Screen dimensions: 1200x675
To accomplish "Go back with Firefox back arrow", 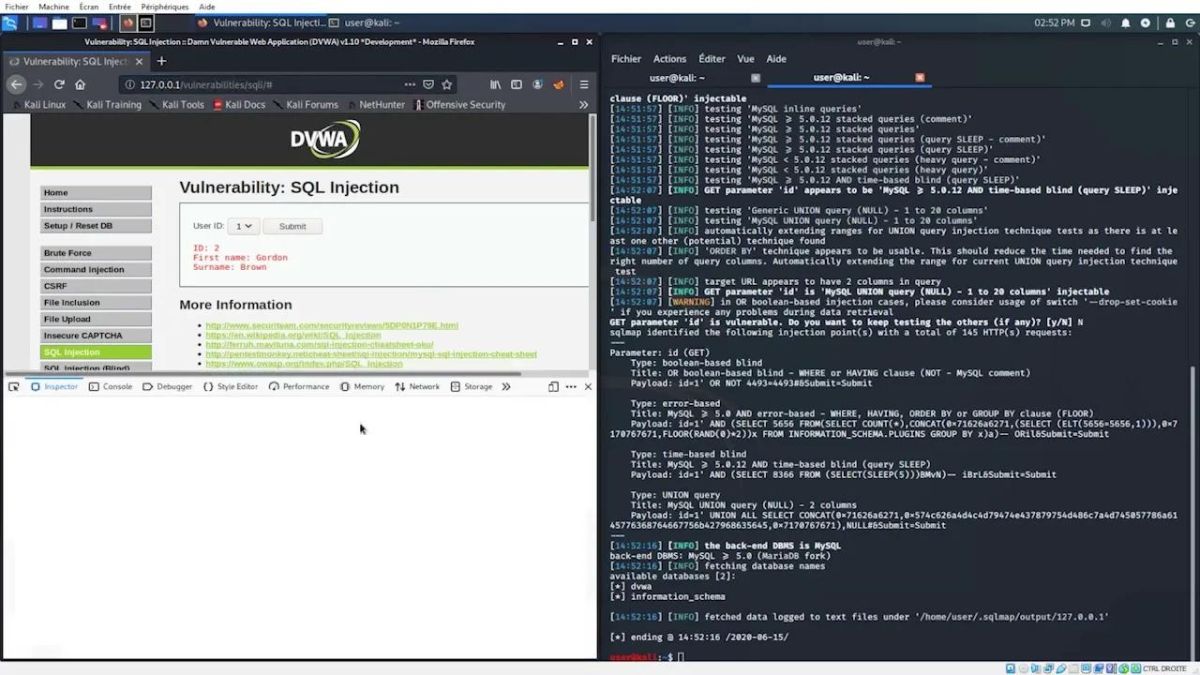I will (16, 85).
